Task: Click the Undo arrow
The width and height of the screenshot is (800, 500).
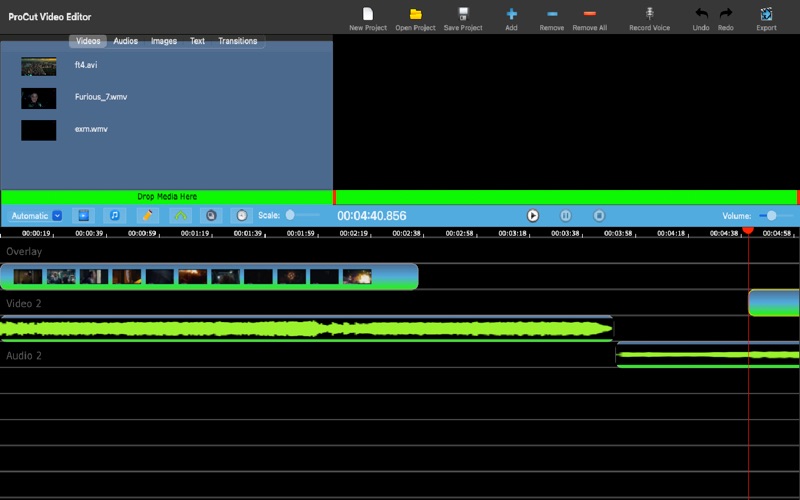Action: [x=701, y=14]
